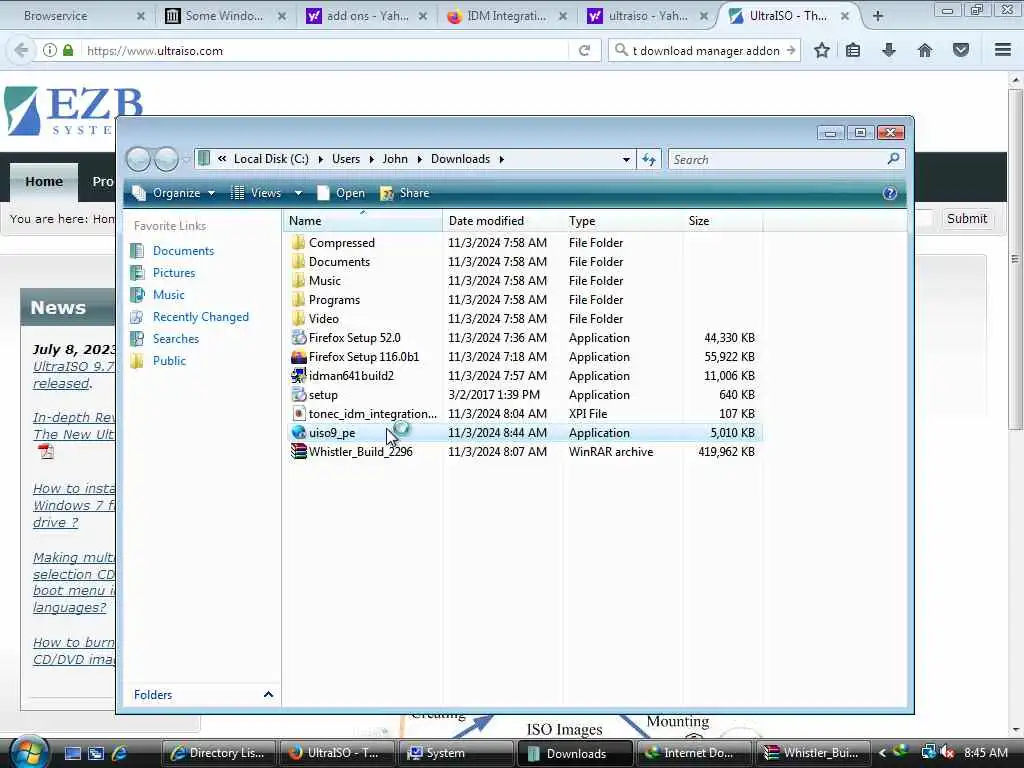Click Explorer back navigation button

click(138, 159)
